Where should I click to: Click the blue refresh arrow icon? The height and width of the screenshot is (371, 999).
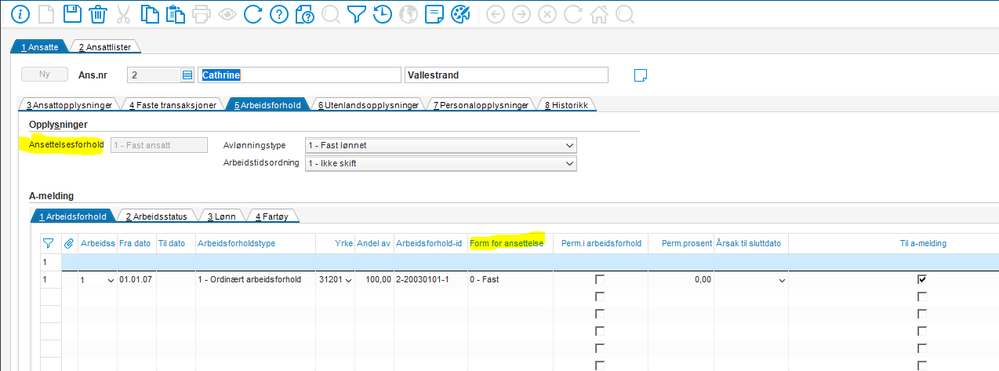[253, 14]
